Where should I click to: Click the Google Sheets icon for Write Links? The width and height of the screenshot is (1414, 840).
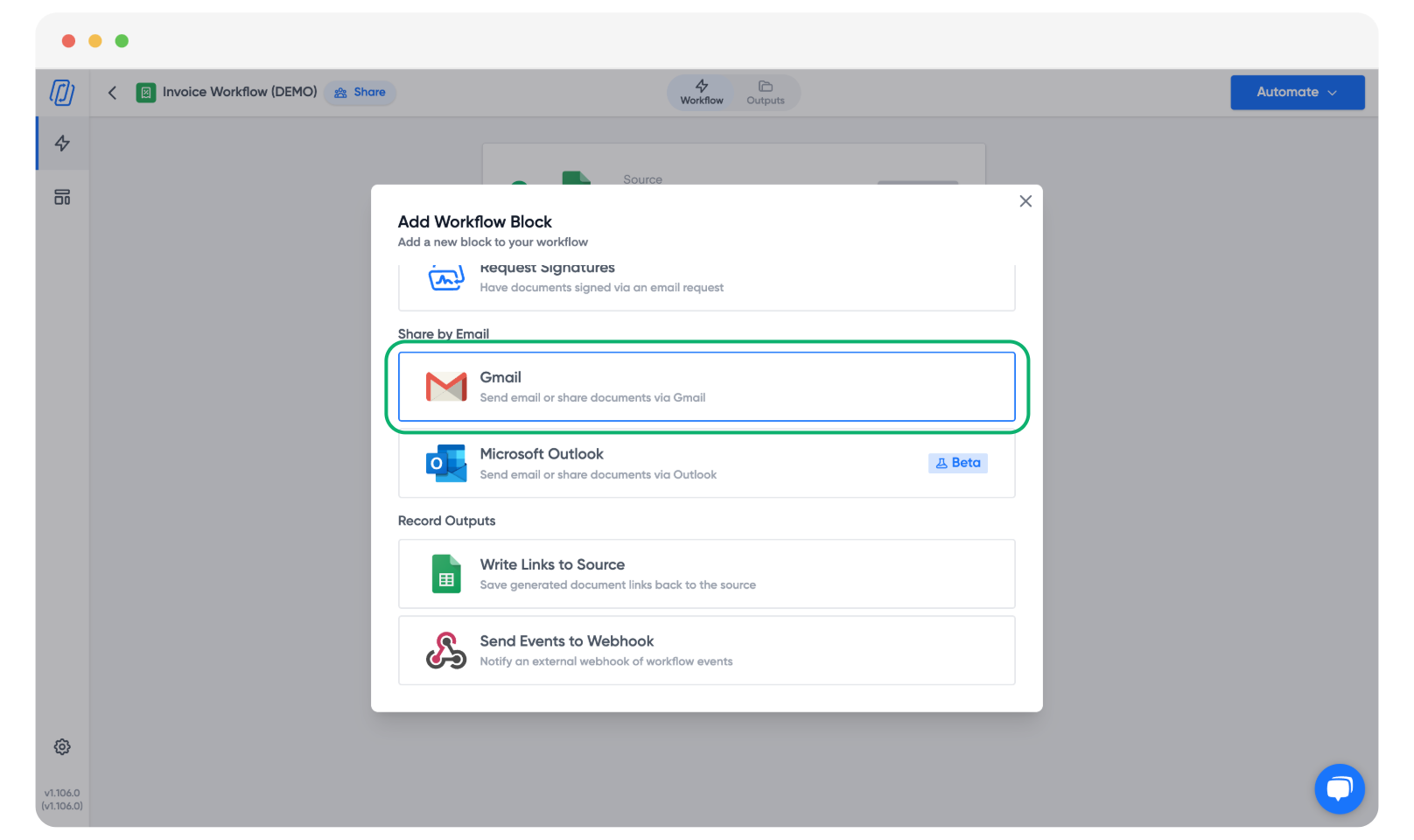[445, 574]
